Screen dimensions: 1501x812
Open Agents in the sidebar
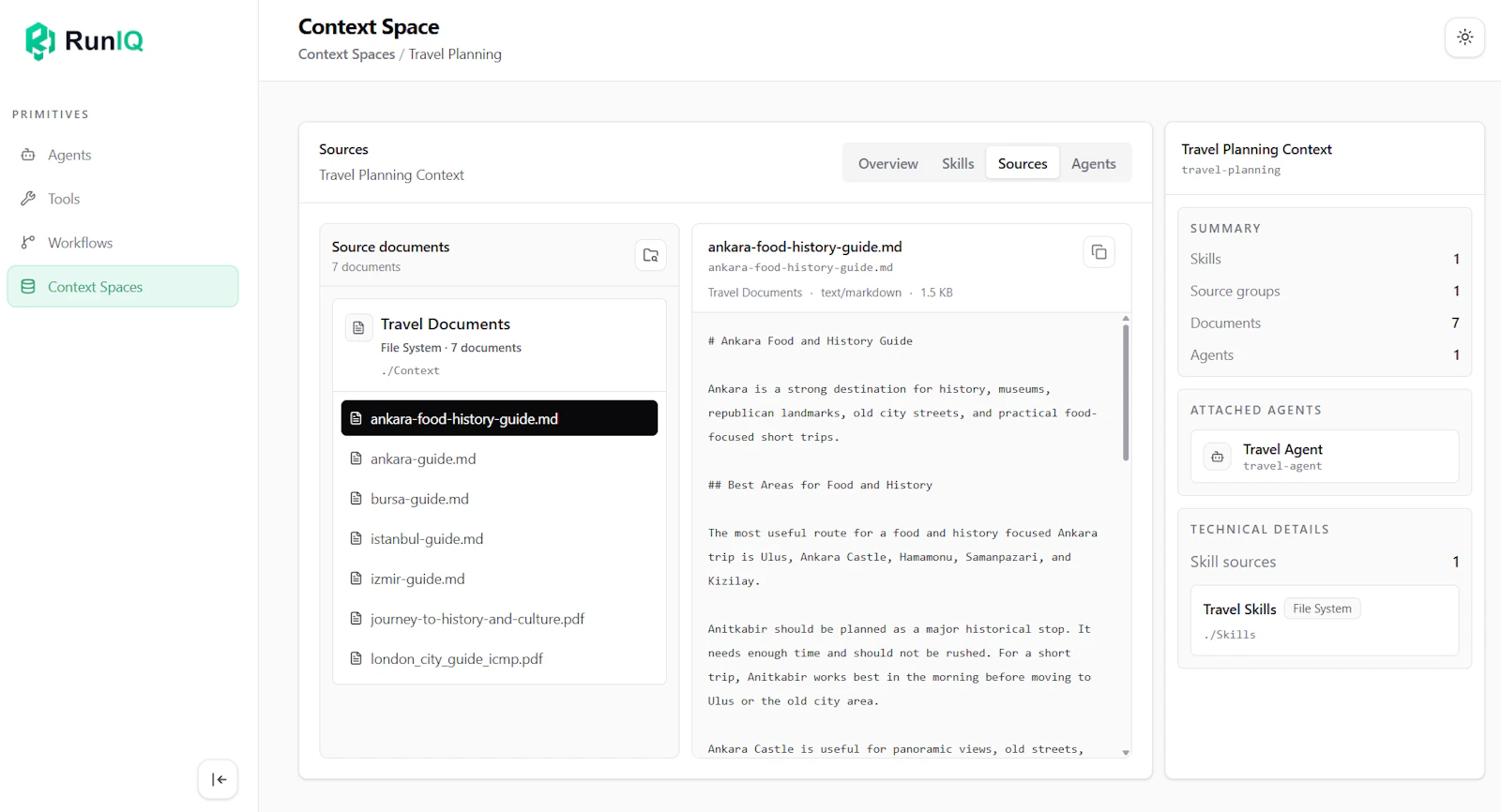point(123,155)
